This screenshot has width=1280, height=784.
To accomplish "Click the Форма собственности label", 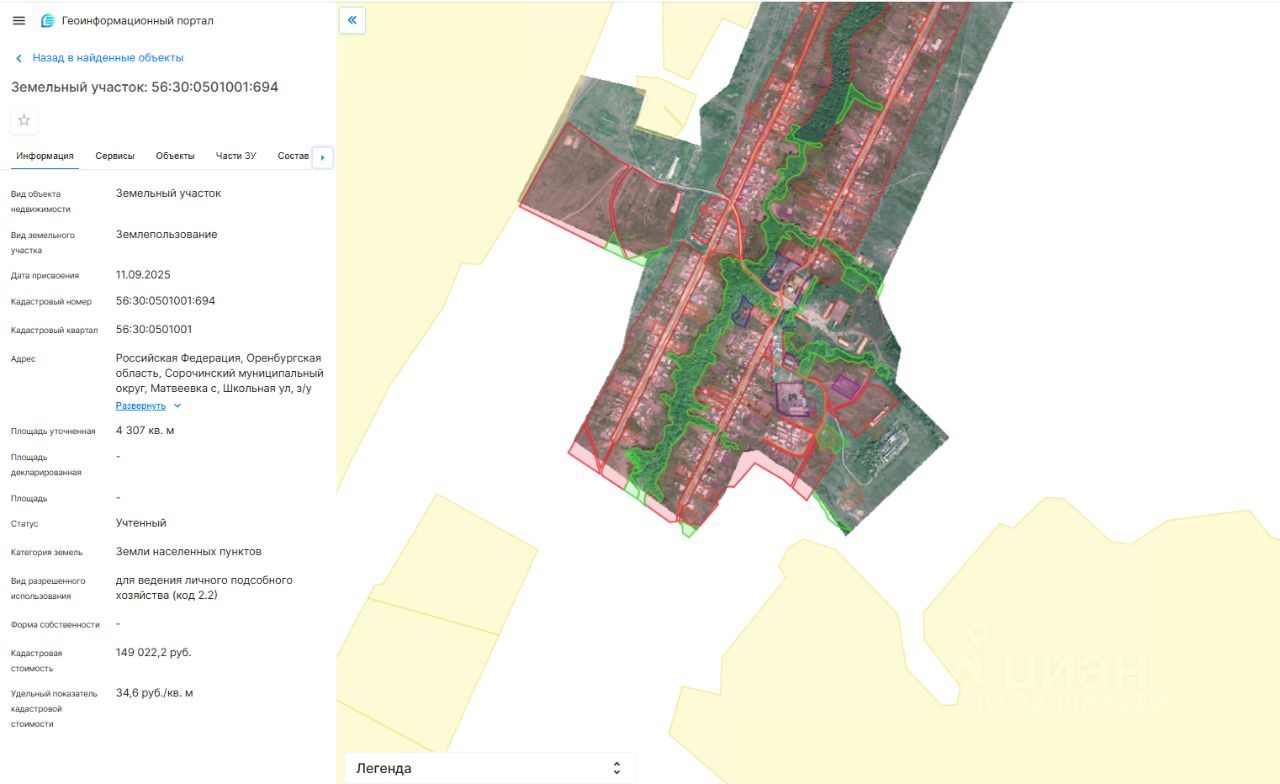I will [55, 624].
